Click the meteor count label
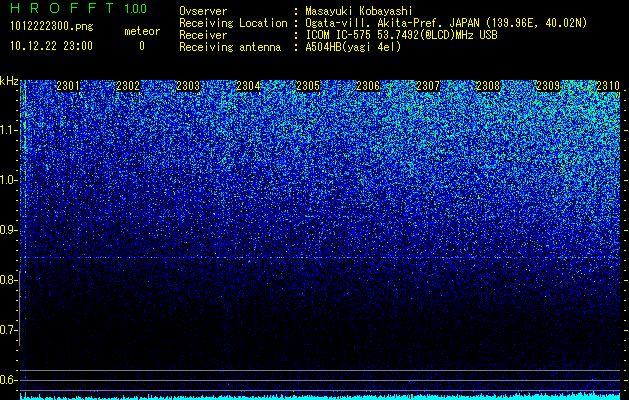This screenshot has height=400, width=629. pyautogui.click(x=142, y=31)
